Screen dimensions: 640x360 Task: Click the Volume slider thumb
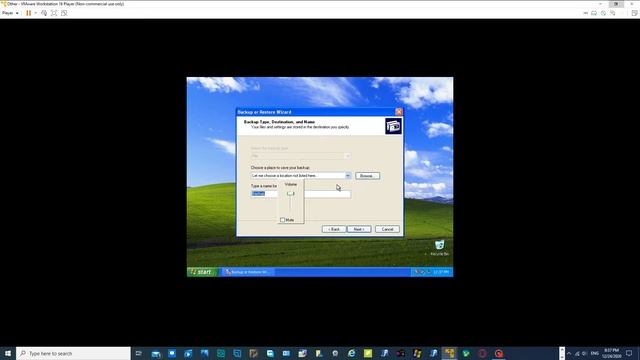(290, 194)
